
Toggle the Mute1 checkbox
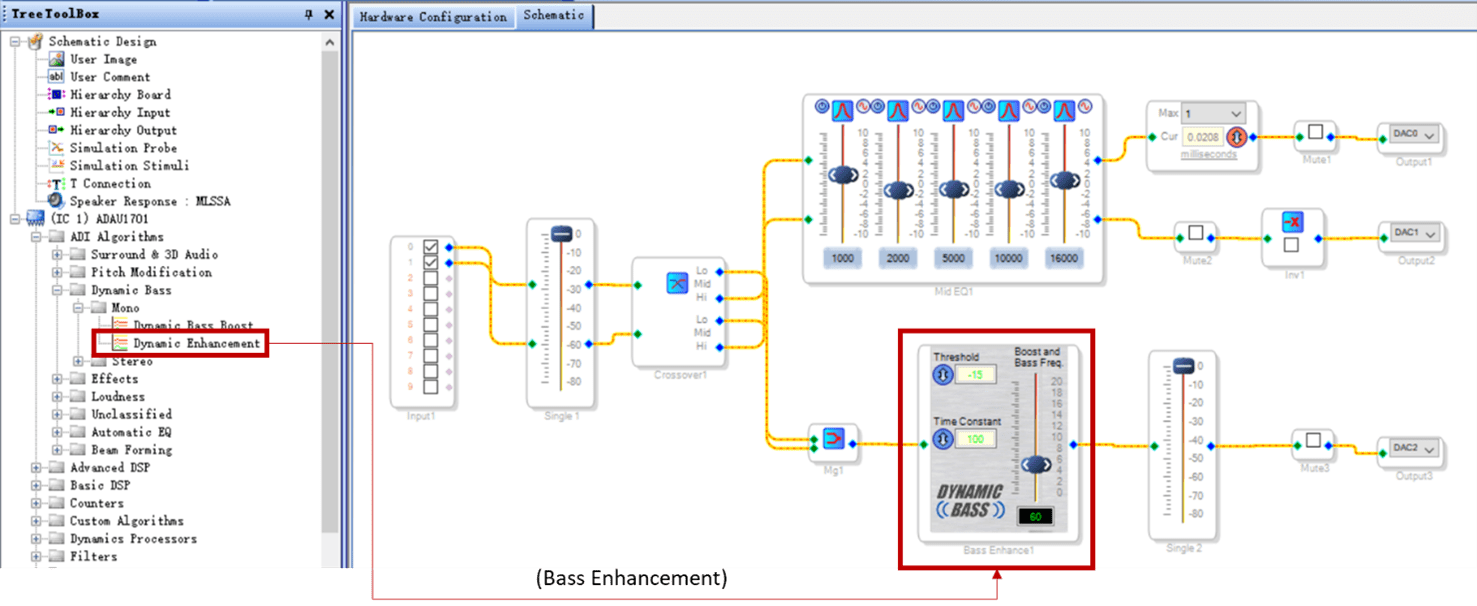click(1315, 133)
